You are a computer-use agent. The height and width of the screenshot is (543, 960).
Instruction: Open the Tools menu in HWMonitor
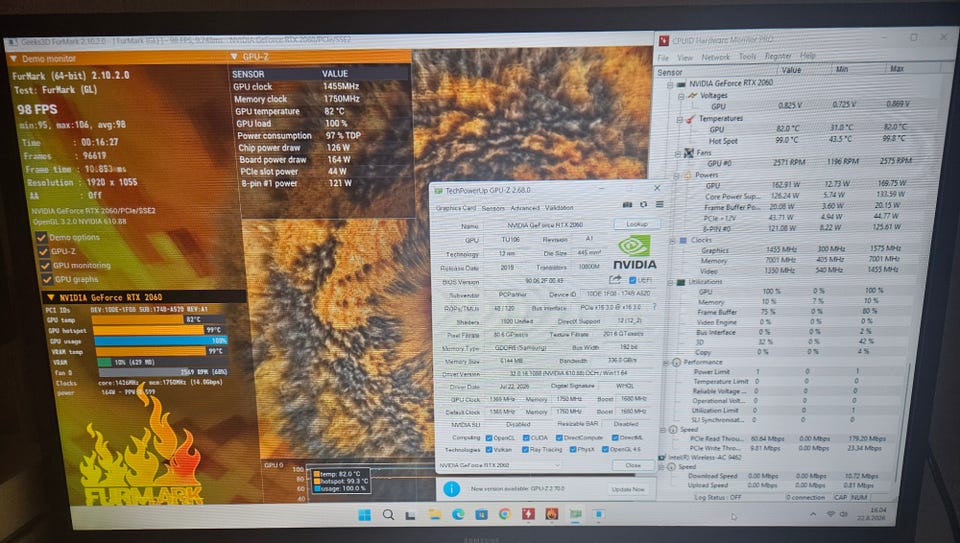[x=747, y=56]
